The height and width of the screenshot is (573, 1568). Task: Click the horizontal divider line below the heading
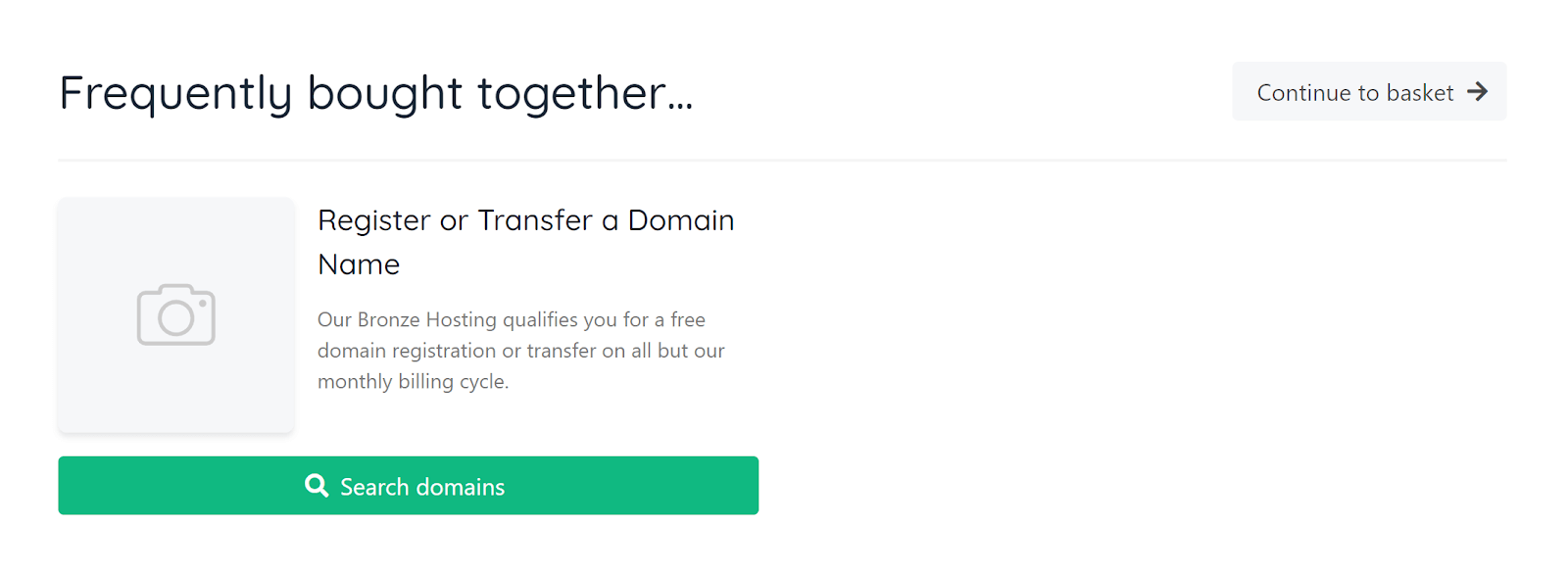click(782, 160)
